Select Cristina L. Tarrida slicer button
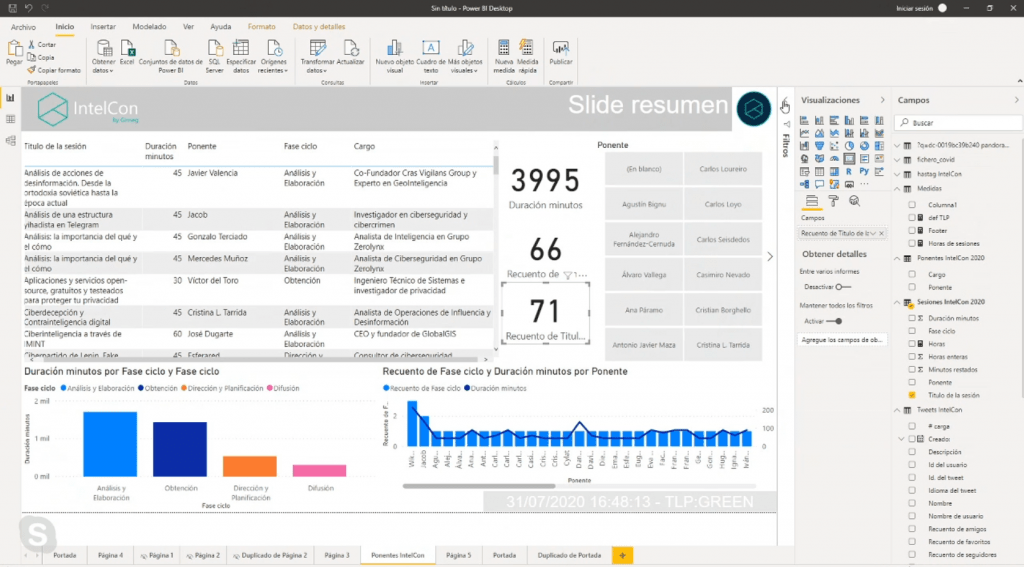This screenshot has height=567, width=1024. (x=723, y=345)
